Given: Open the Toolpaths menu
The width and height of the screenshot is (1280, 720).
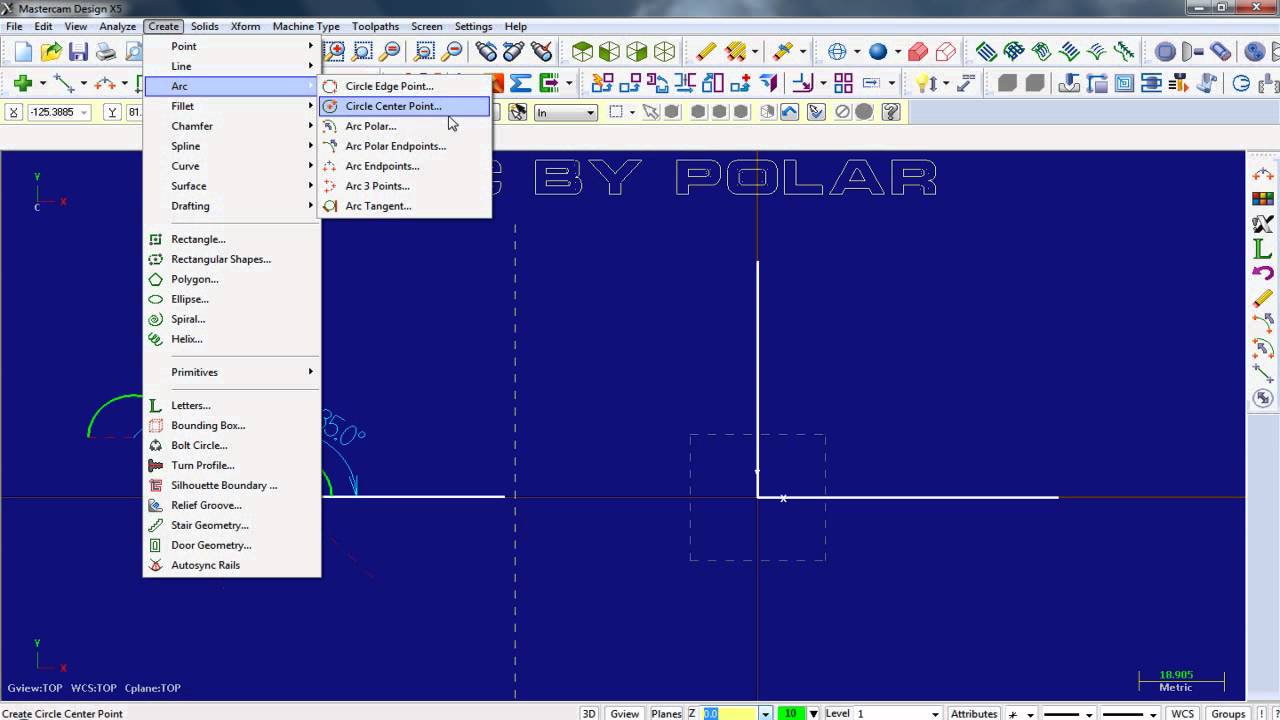Looking at the screenshot, I should point(375,26).
